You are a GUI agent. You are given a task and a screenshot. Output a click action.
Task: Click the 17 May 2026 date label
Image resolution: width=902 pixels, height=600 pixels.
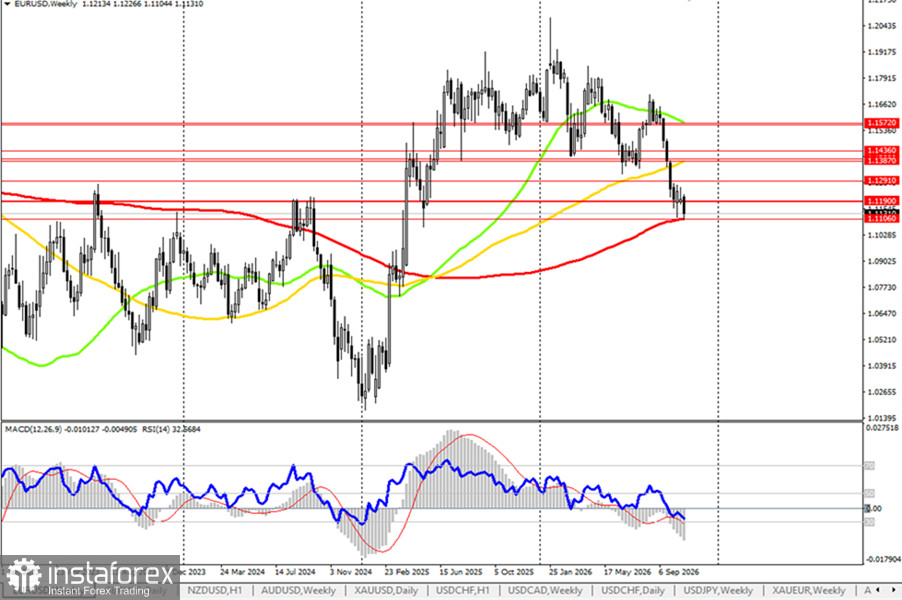coord(627,572)
